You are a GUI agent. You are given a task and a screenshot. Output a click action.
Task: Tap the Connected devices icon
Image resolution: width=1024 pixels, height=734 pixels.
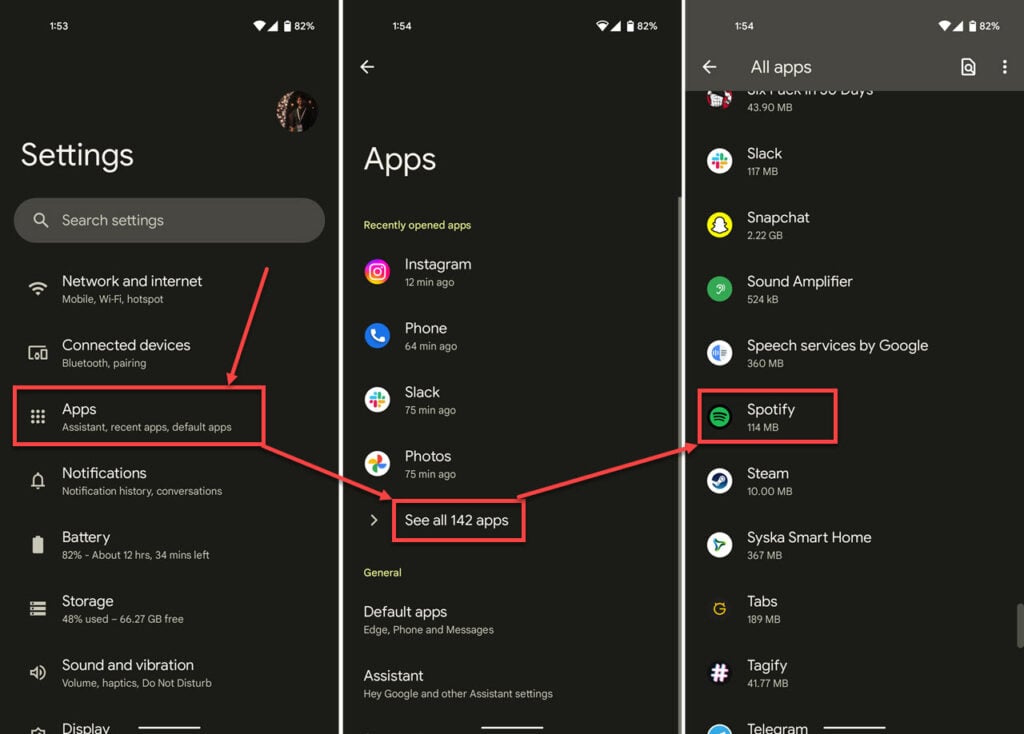(38, 353)
